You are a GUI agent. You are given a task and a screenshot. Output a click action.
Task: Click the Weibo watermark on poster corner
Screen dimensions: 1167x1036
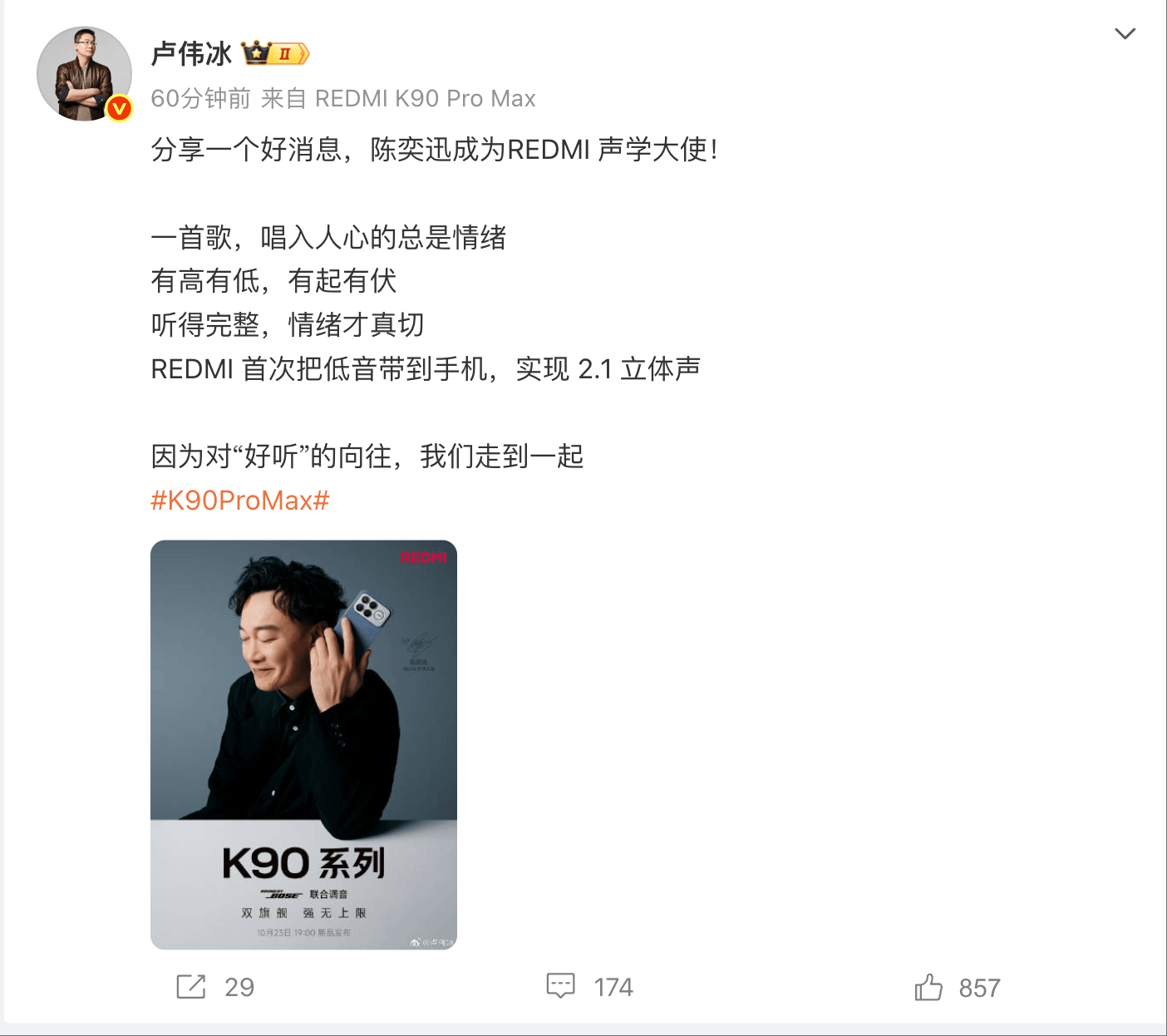pyautogui.click(x=433, y=942)
